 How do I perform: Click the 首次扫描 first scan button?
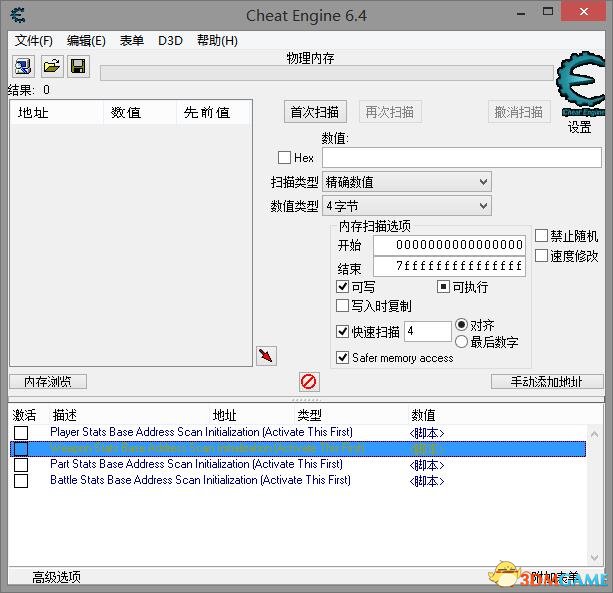click(315, 112)
